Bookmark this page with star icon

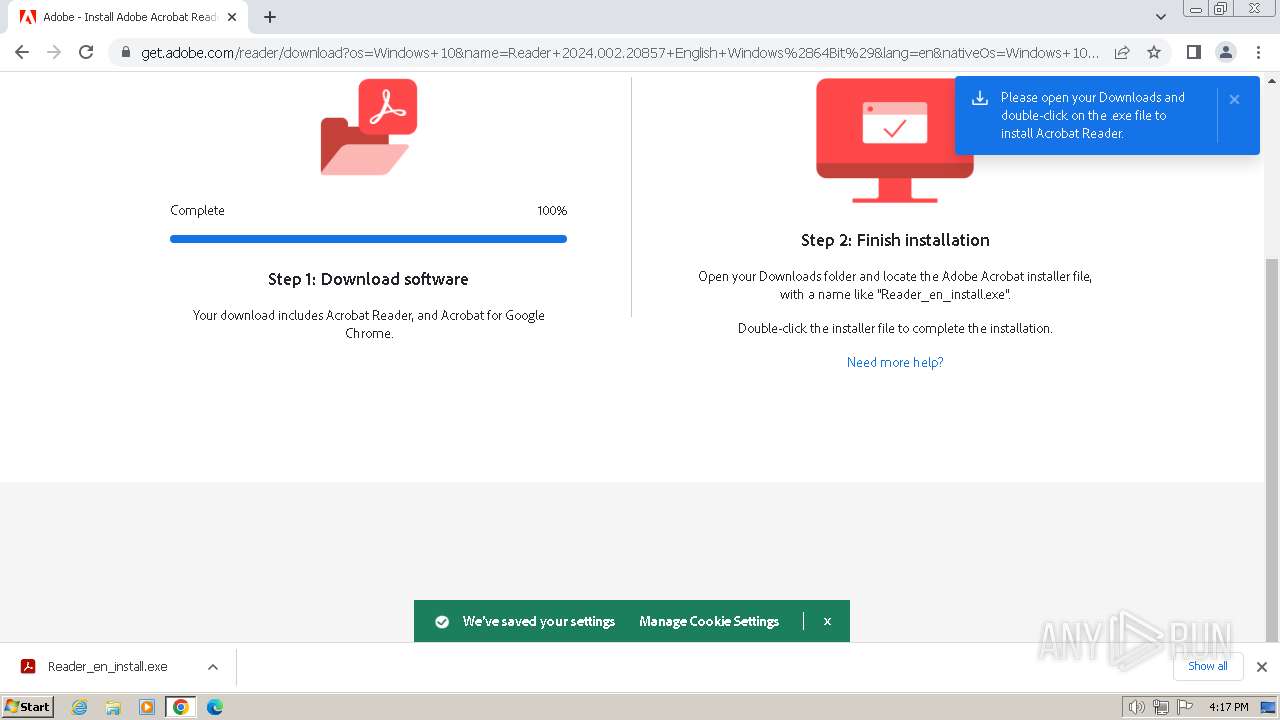pos(1154,52)
